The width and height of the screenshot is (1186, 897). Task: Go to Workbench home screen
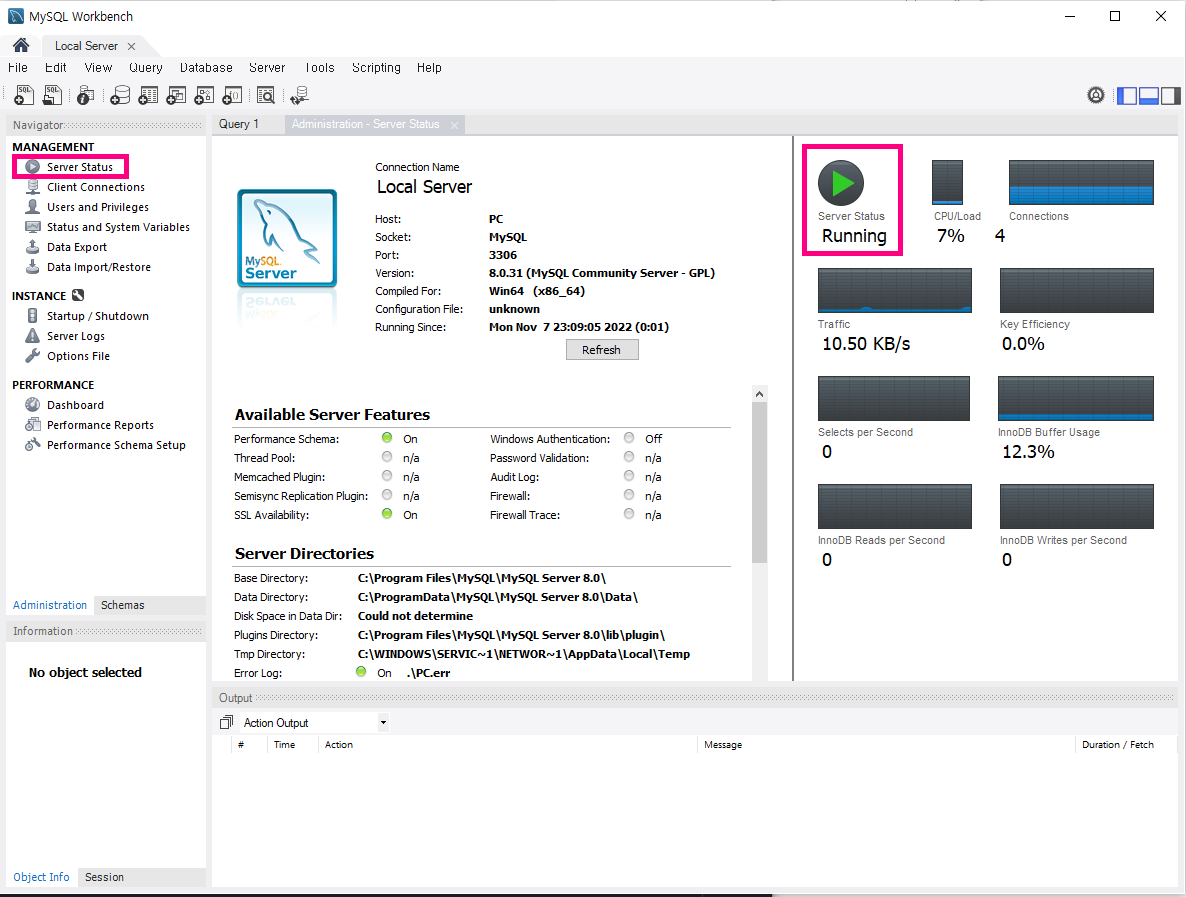pos(21,45)
